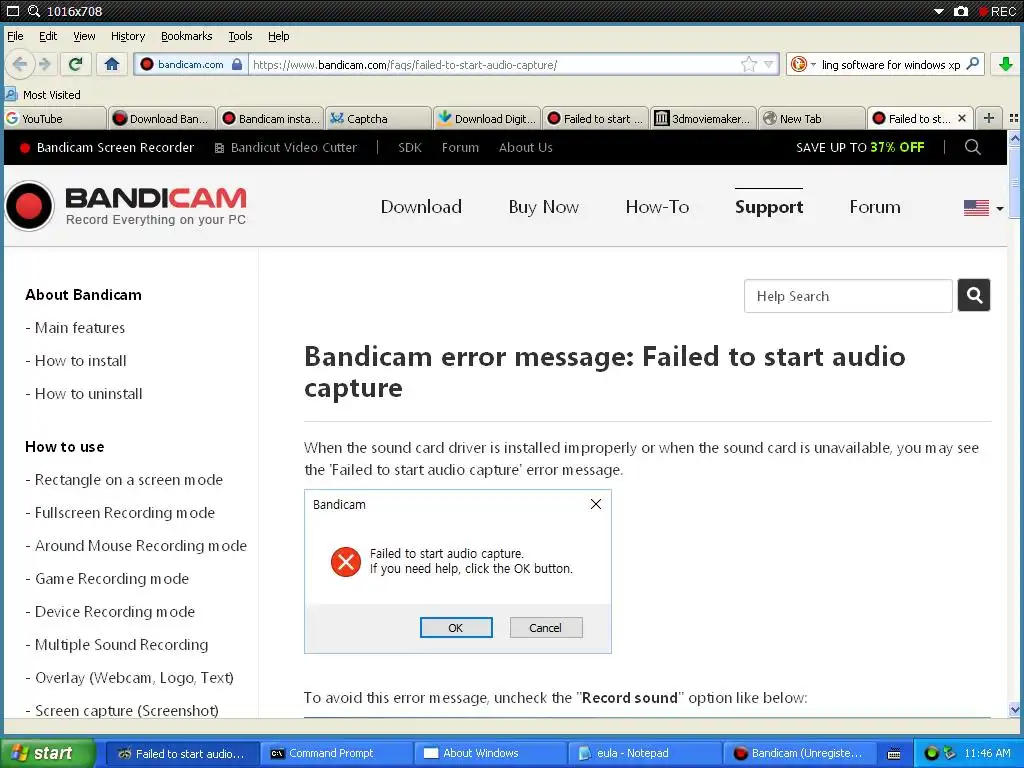Open Bandicut Video Cutter link

(286, 148)
